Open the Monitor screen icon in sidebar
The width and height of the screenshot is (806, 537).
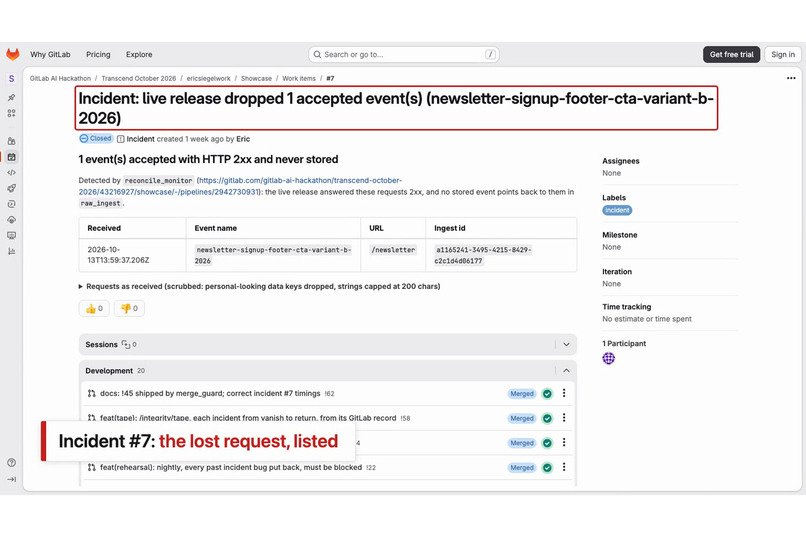[11, 235]
